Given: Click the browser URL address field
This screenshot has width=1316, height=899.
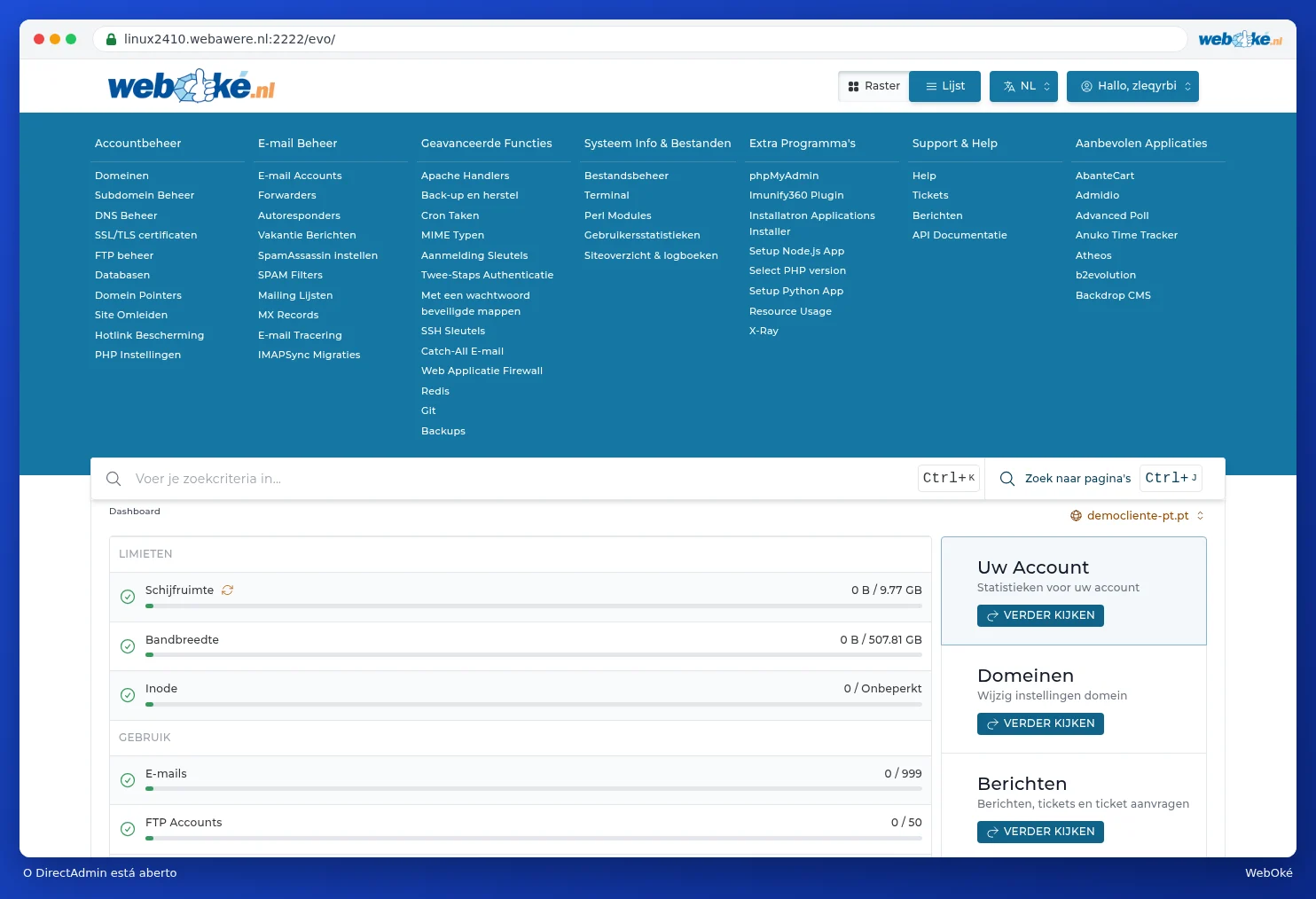Looking at the screenshot, I should coord(639,39).
